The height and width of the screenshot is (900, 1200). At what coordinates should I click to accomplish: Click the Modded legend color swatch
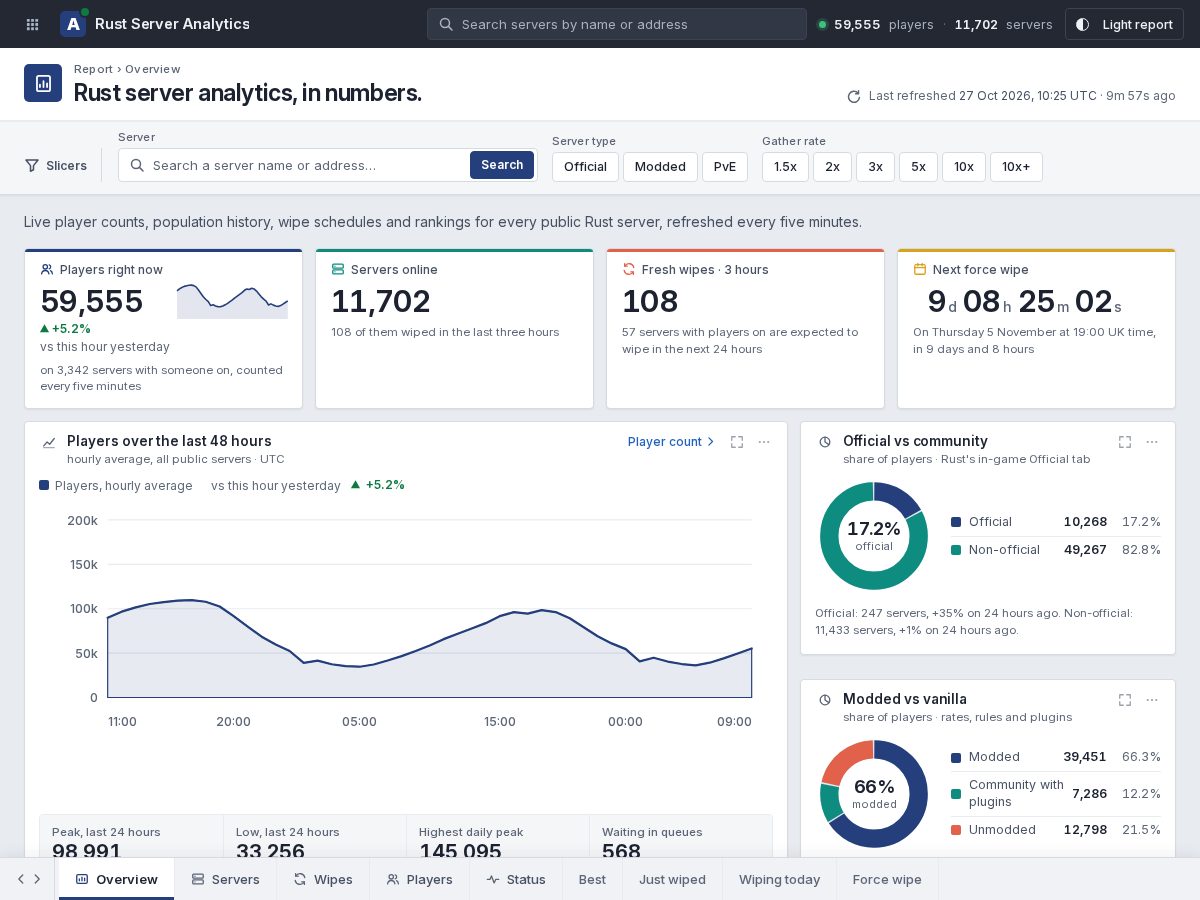coord(956,757)
